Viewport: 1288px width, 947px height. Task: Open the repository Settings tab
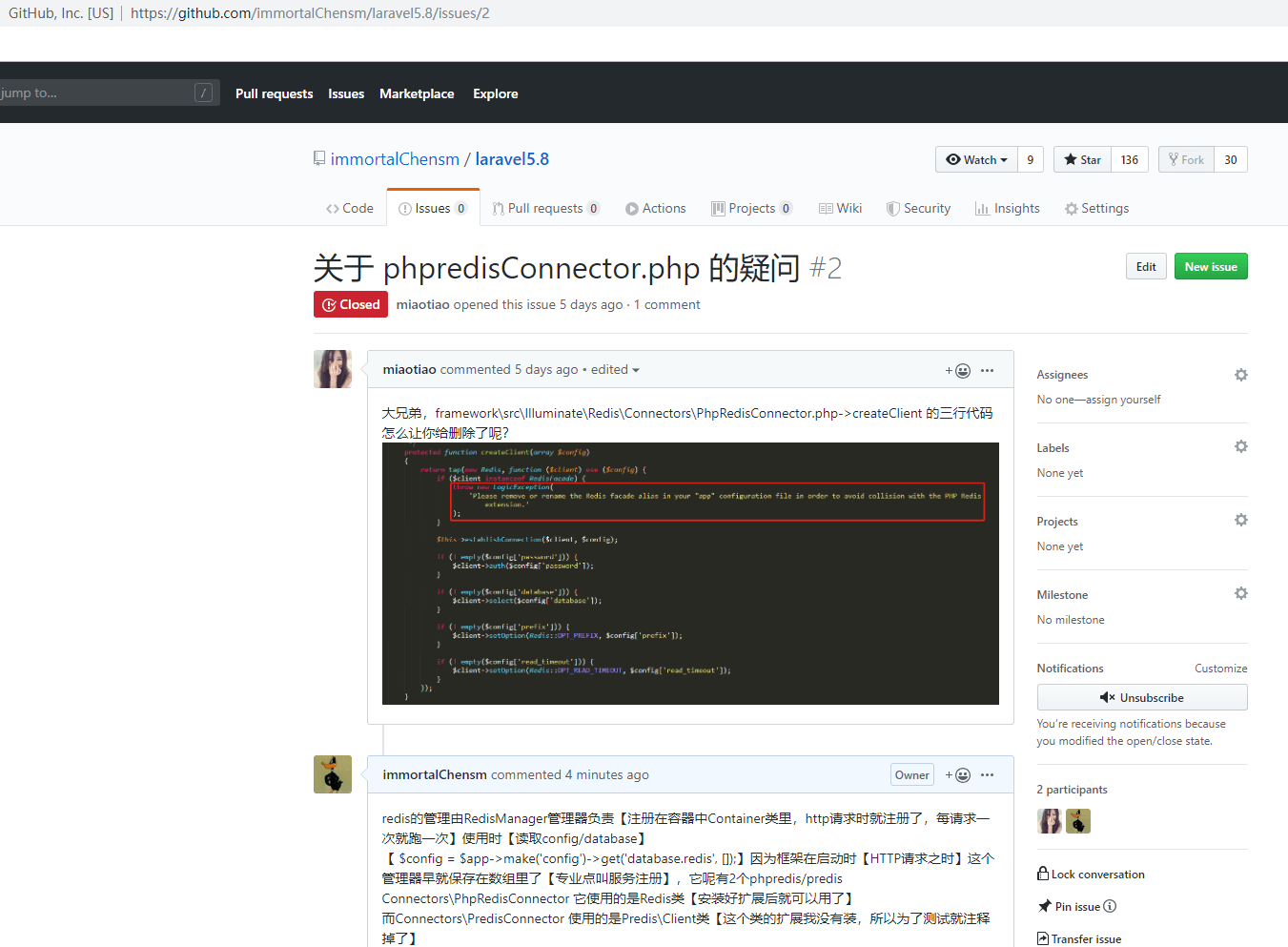(1096, 208)
